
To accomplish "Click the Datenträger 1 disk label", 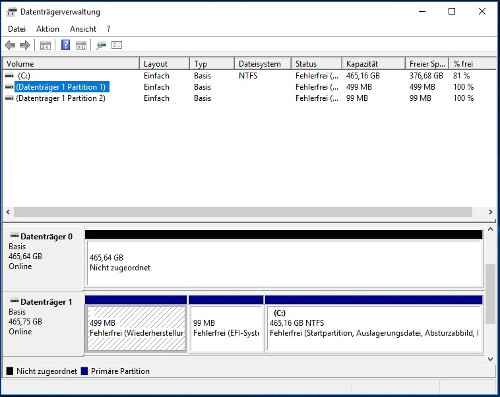I will pyautogui.click(x=46, y=302).
